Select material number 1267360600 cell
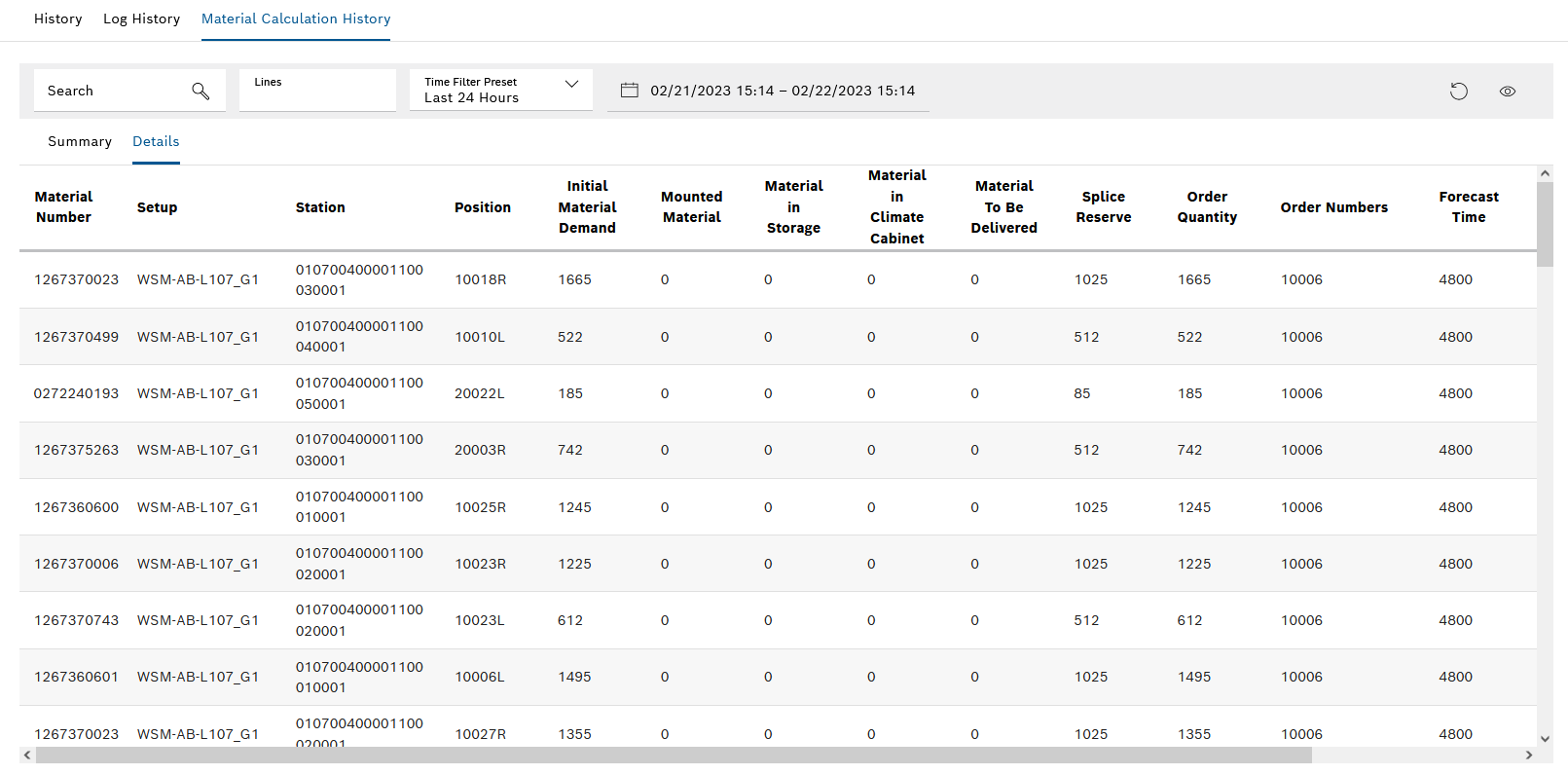The image size is (1568, 775). (77, 507)
